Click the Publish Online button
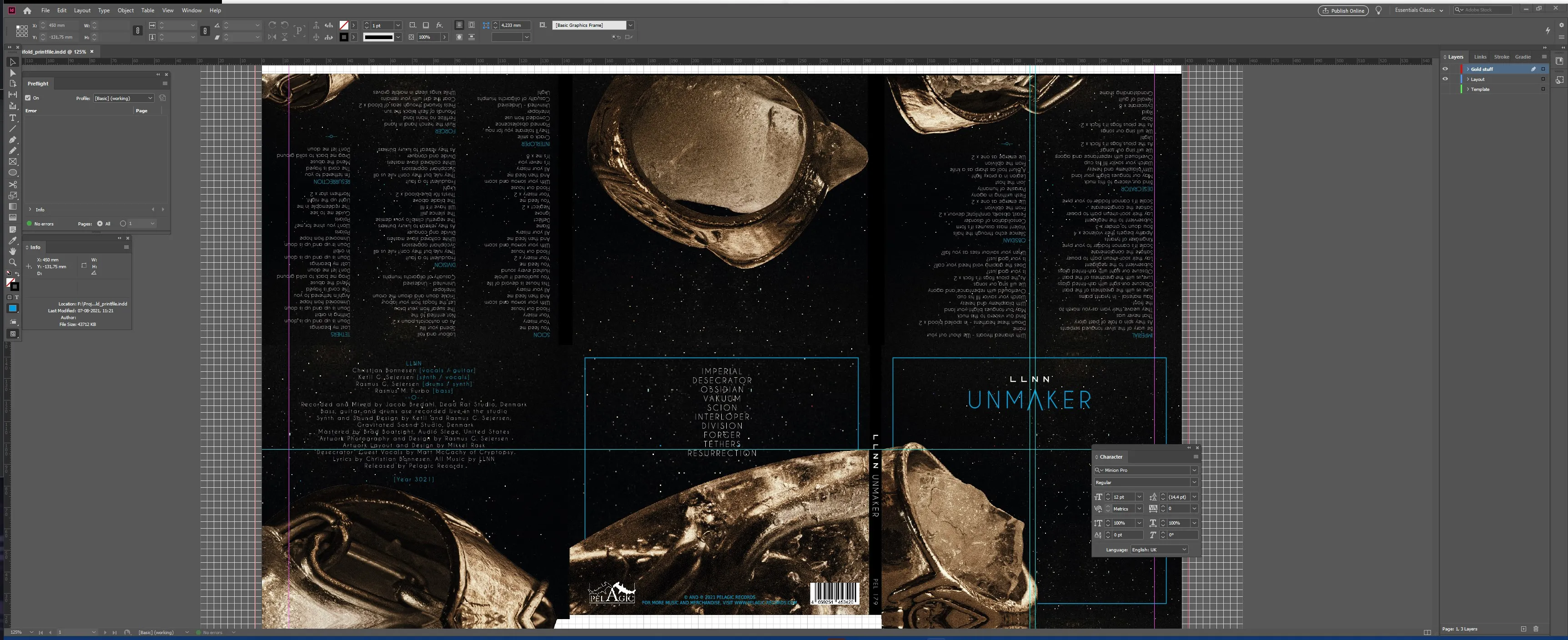The image size is (1568, 640). (x=1343, y=10)
